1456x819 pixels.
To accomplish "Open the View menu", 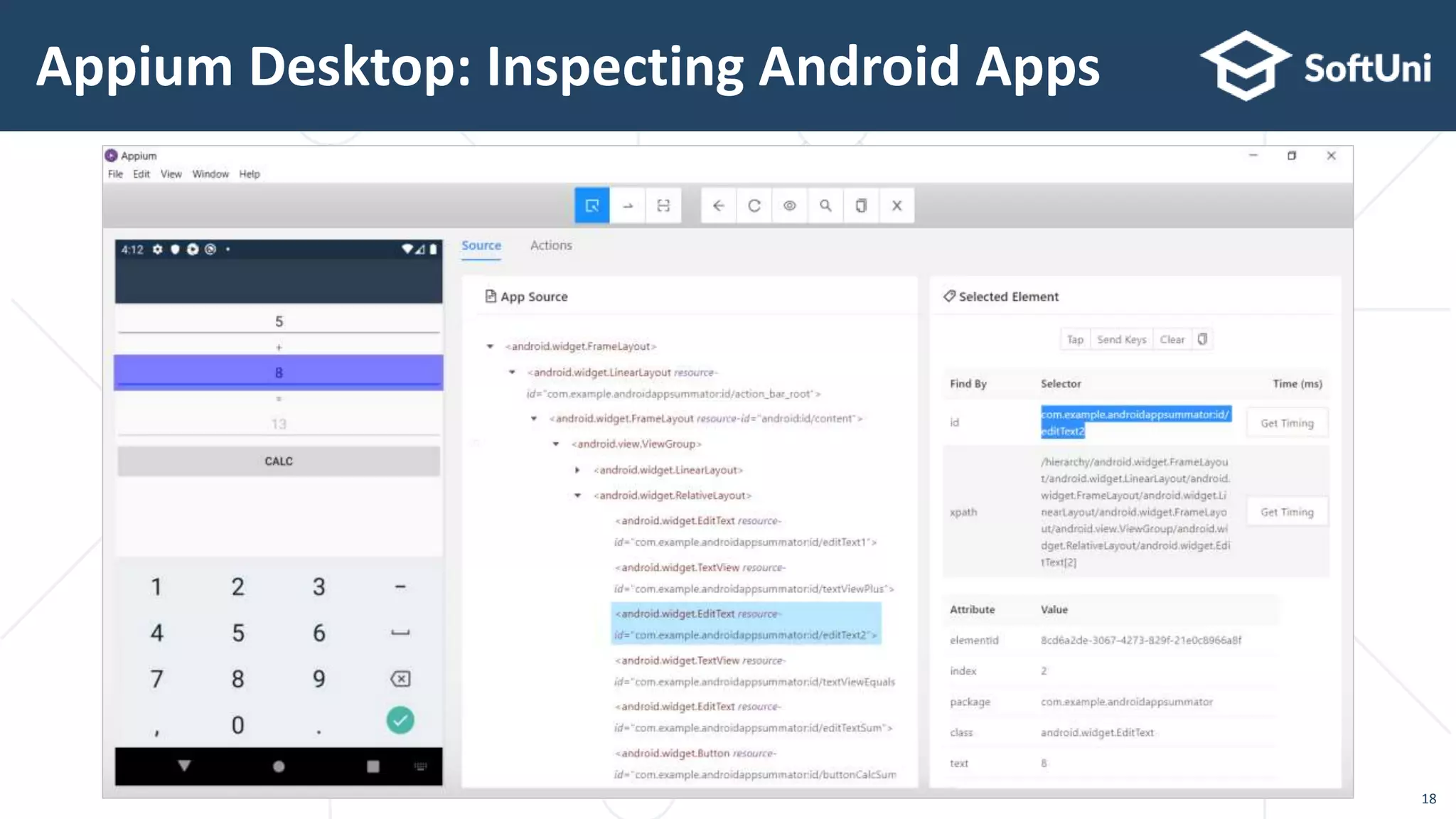I will [171, 174].
